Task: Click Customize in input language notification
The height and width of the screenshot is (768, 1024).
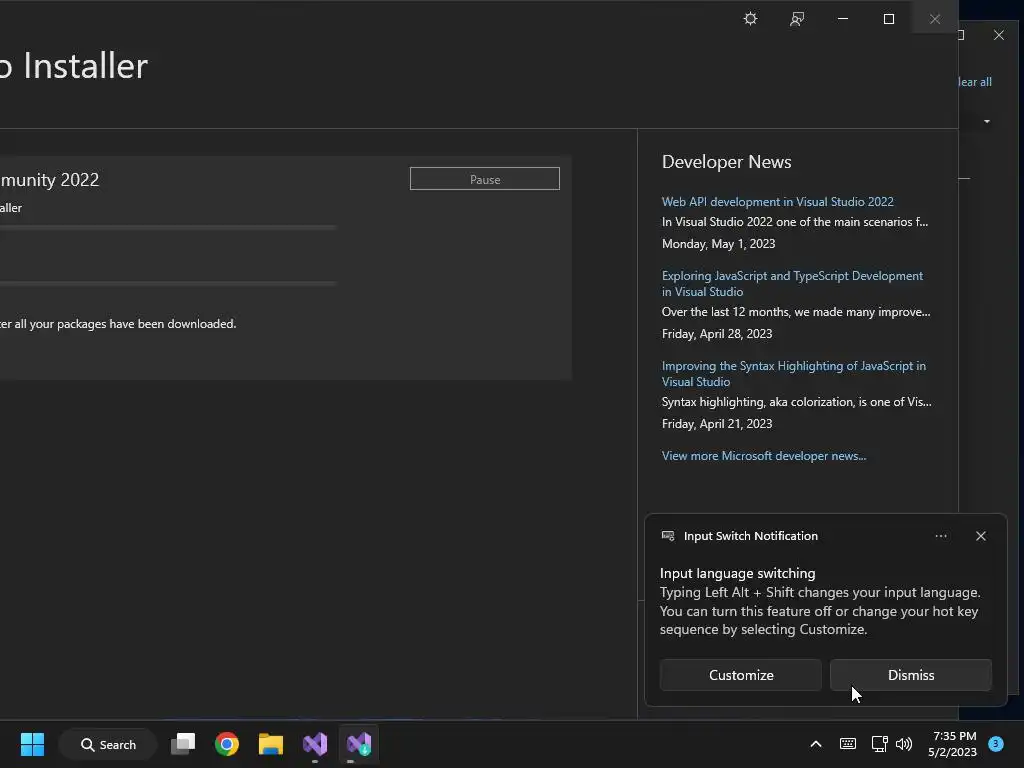Action: [x=741, y=675]
